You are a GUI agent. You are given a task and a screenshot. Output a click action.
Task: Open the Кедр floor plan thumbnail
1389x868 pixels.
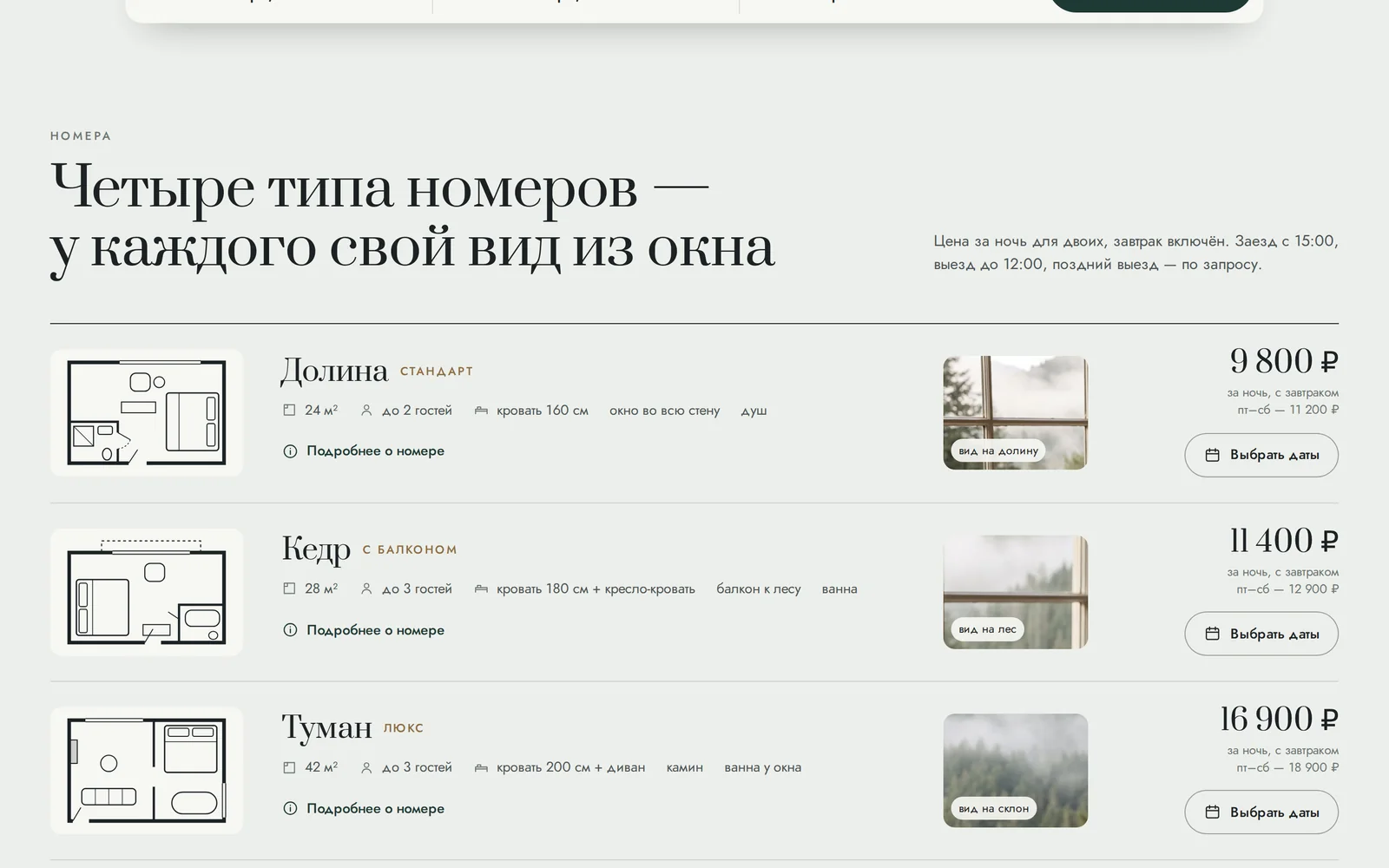click(147, 592)
